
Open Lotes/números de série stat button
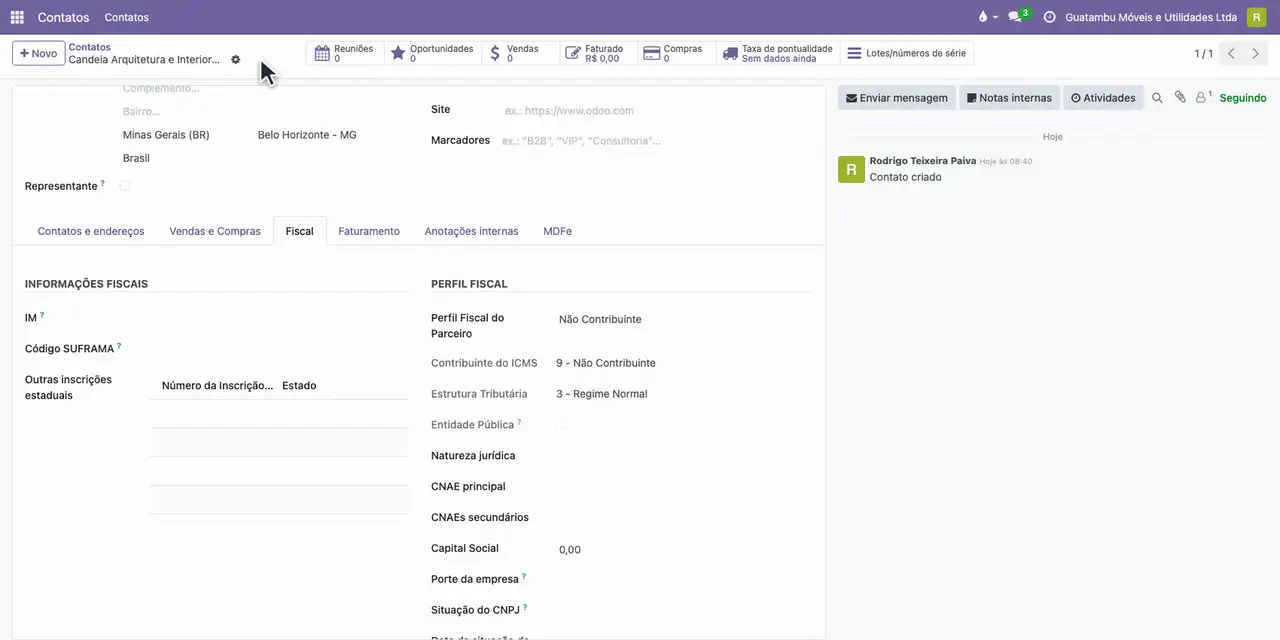(907, 53)
